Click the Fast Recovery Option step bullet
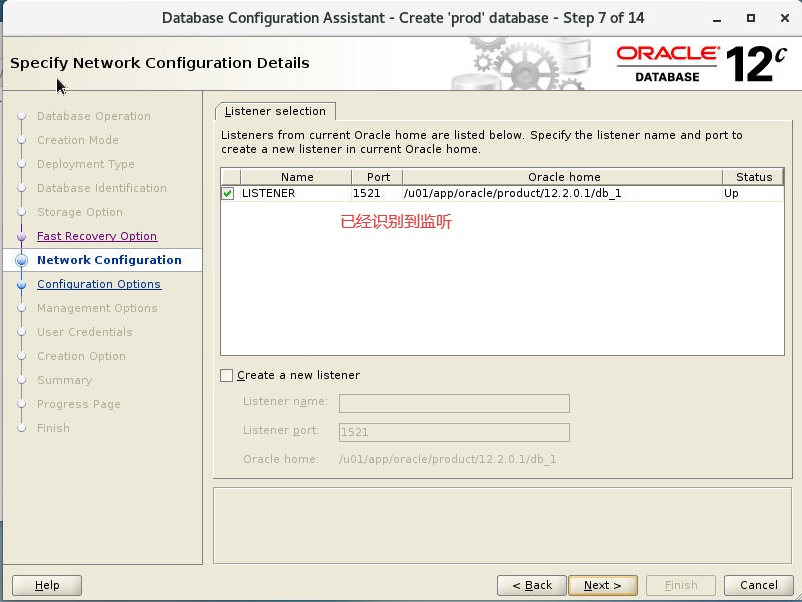This screenshot has height=602, width=802. click(x=21, y=237)
